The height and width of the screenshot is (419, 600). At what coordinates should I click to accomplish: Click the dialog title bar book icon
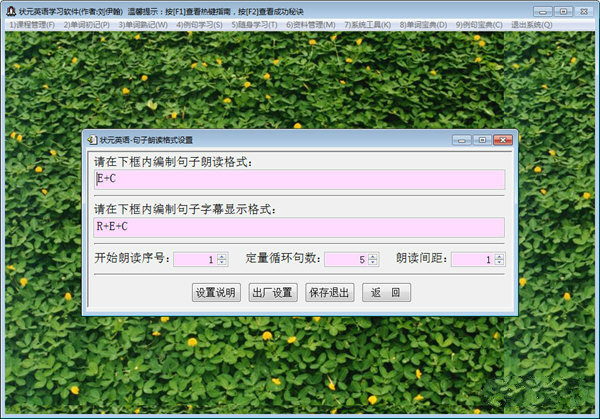click(92, 140)
